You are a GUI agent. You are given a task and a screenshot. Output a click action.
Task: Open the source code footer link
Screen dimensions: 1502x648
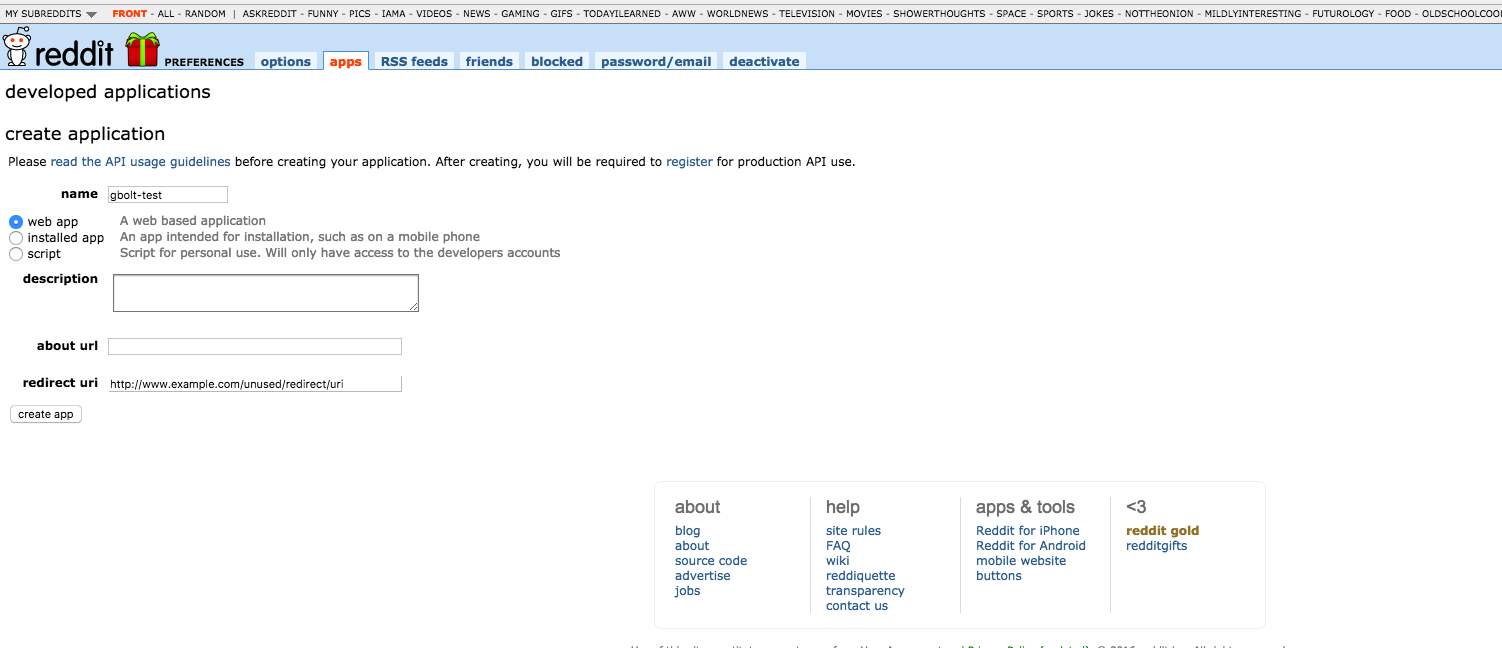pos(711,561)
